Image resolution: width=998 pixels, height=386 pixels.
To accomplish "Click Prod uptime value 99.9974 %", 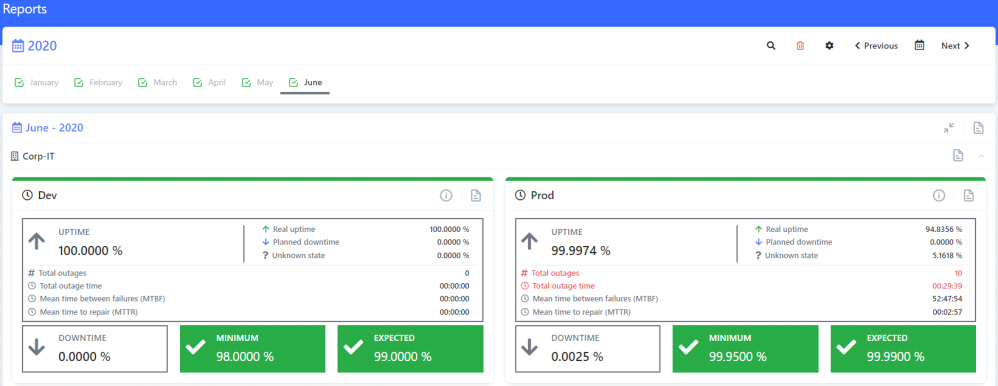I will click(x=580, y=251).
